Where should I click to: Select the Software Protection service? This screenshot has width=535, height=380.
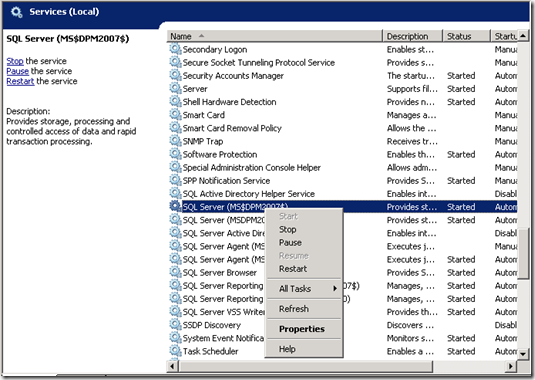pyautogui.click(x=343, y=154)
